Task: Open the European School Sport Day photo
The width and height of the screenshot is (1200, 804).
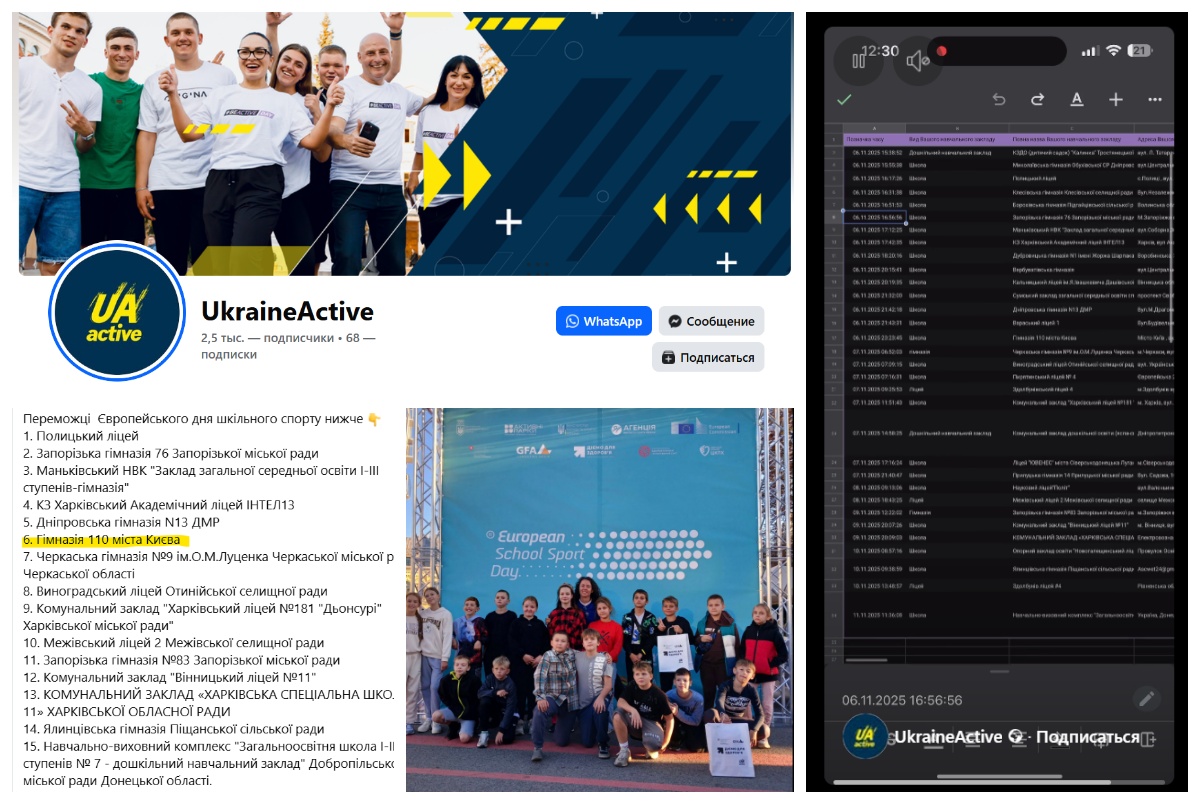Action: point(600,598)
